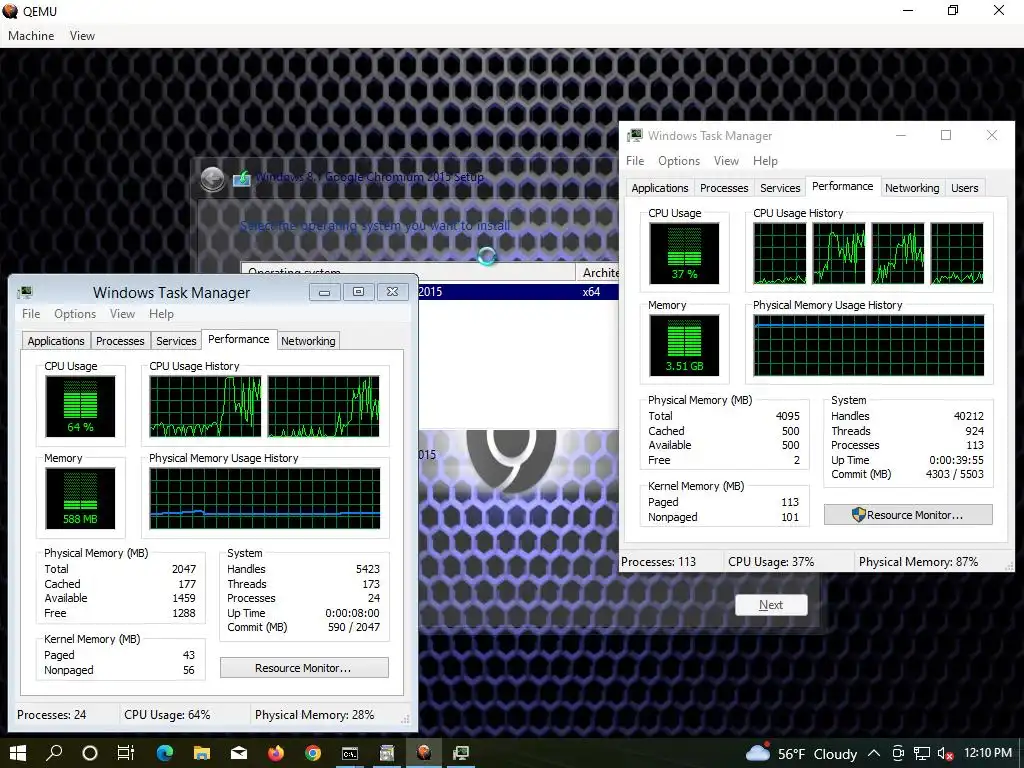Select Performance tab in right Task Manager
Image resolution: width=1024 pixels, height=768 pixels.
[842, 186]
